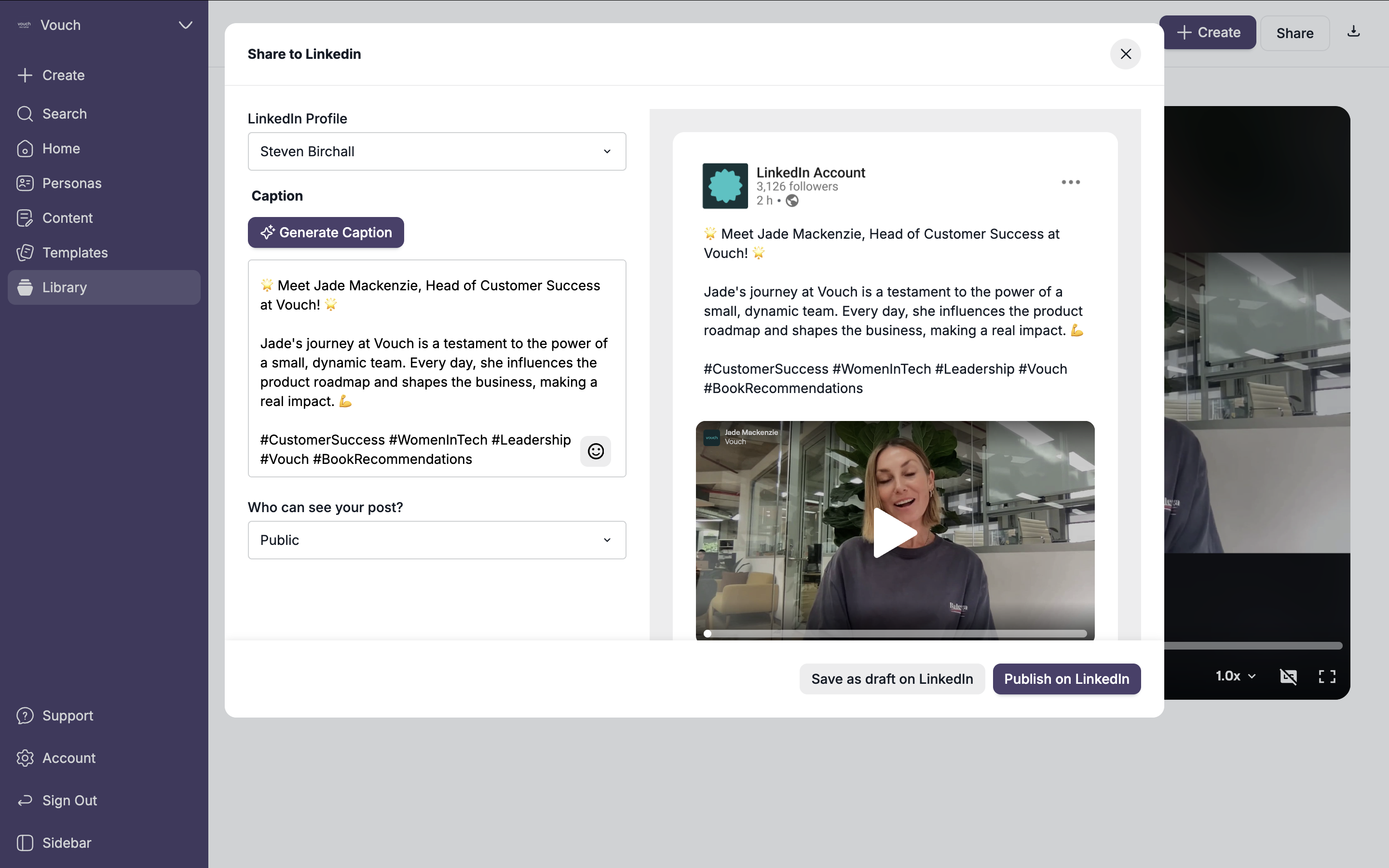Screen dimensions: 1389x868
Task: Click the Generate Caption button
Action: pyautogui.click(x=326, y=232)
